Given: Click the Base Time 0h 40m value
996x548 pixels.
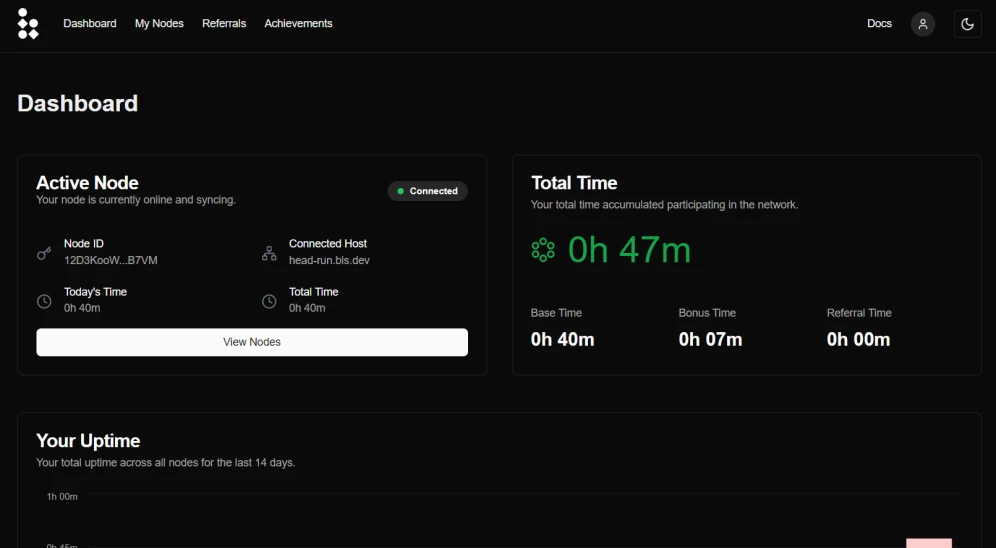Looking at the screenshot, I should coord(562,340).
